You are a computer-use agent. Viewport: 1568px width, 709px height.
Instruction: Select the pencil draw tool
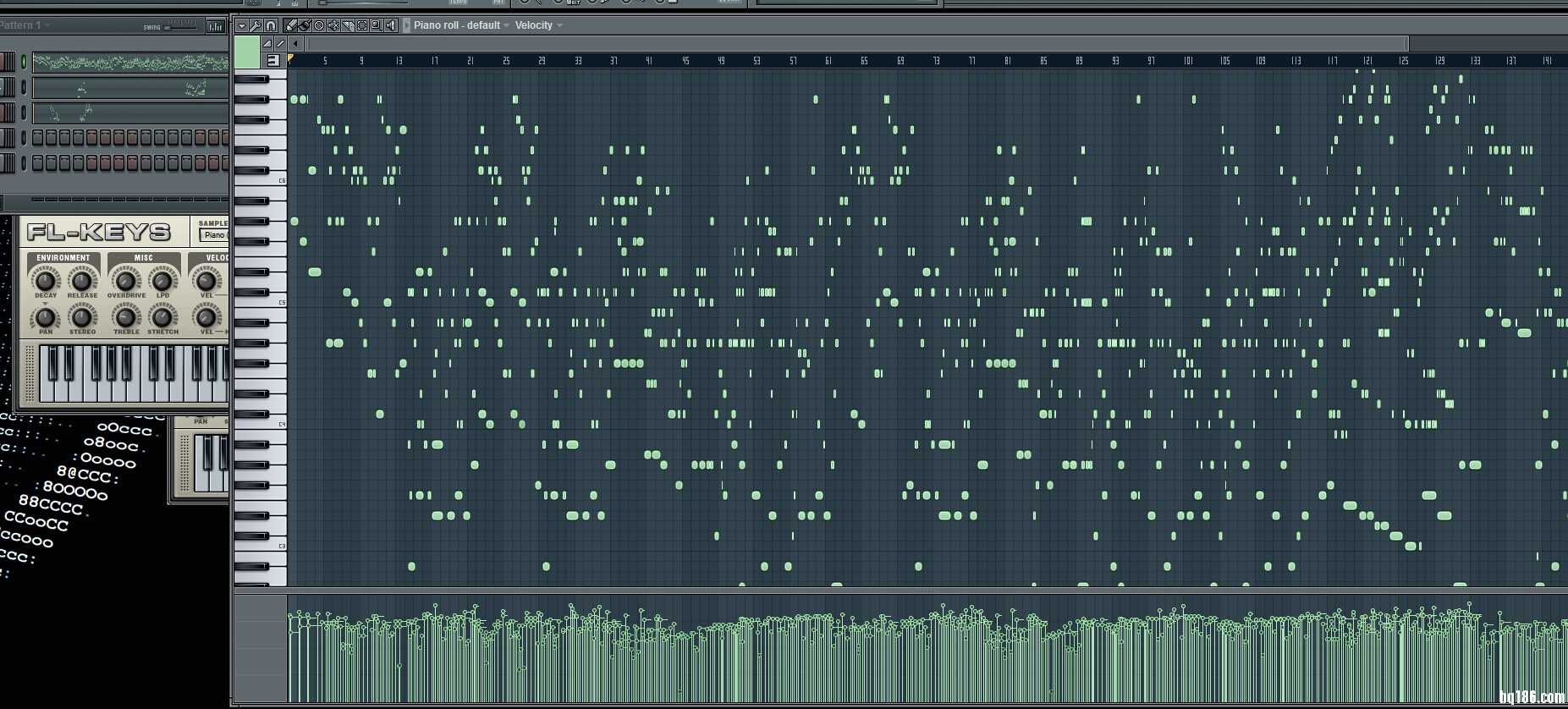pos(290,25)
